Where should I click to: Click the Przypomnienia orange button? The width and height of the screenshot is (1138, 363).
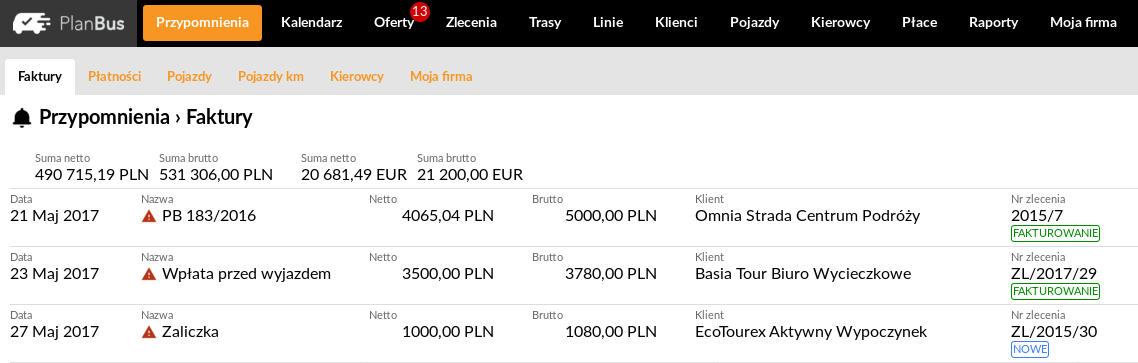tap(202, 23)
